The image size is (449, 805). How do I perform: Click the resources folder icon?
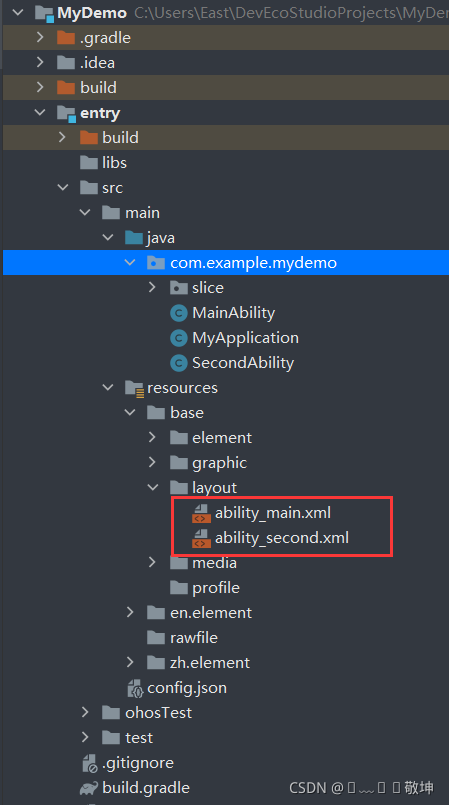pos(135,388)
